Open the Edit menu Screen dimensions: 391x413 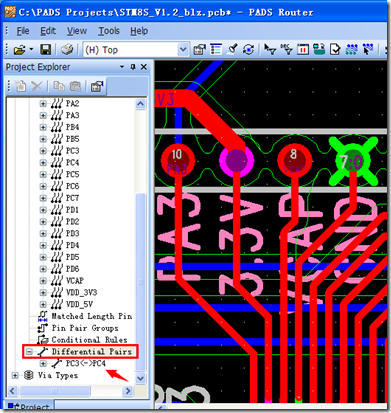coord(48,31)
